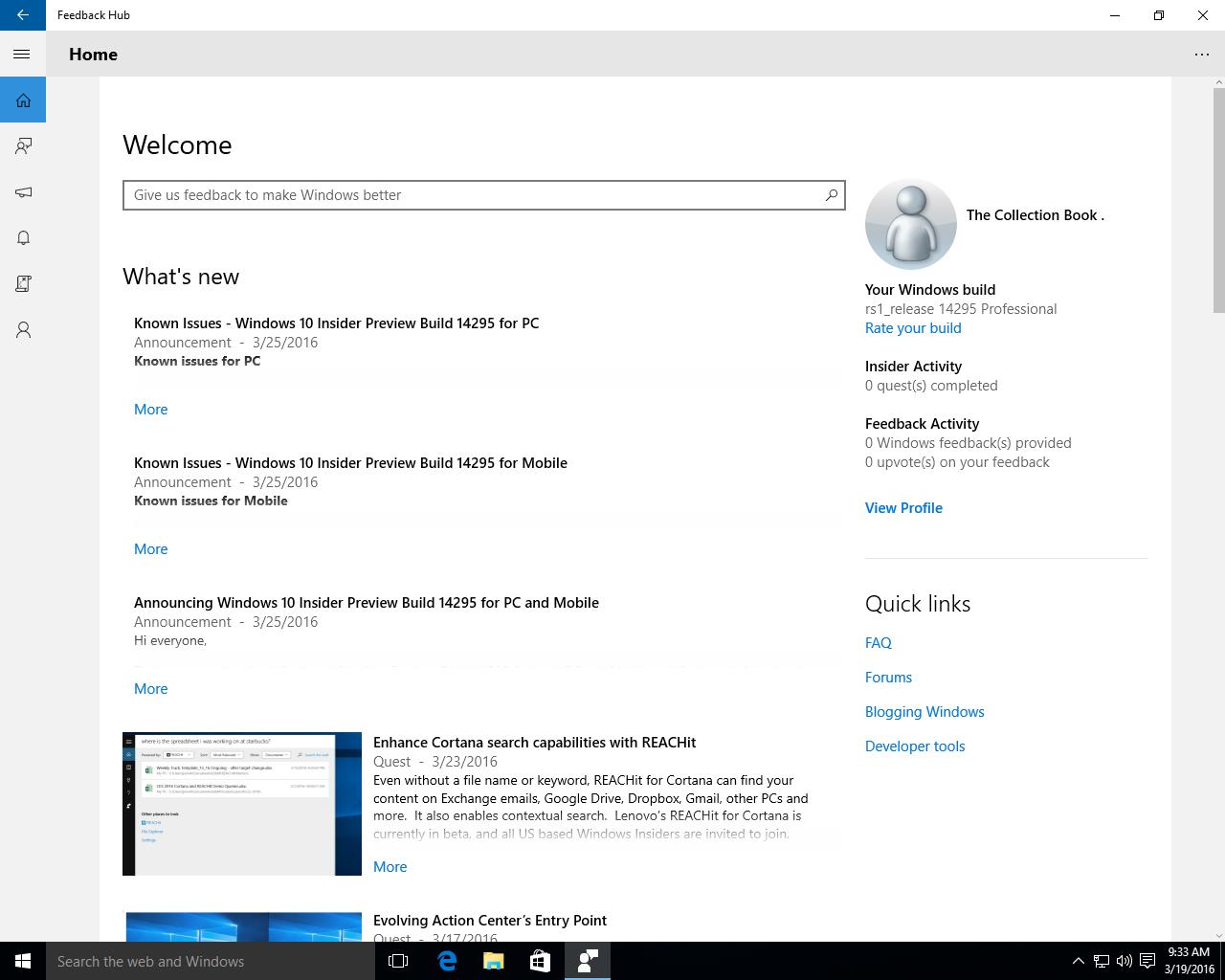Launch Microsoft Edge from taskbar
This screenshot has height=980, width=1225.
[x=446, y=961]
